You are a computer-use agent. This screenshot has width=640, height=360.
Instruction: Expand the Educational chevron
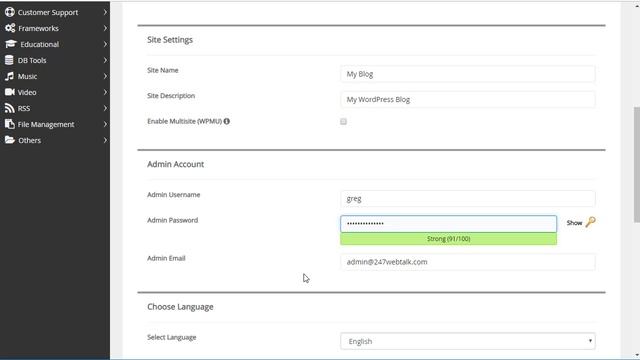(x=105, y=44)
